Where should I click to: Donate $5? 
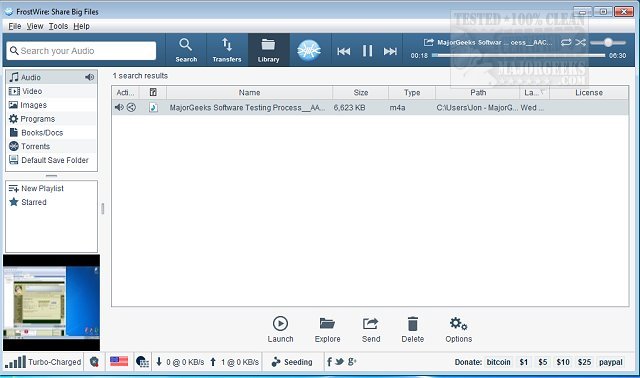click(542, 362)
